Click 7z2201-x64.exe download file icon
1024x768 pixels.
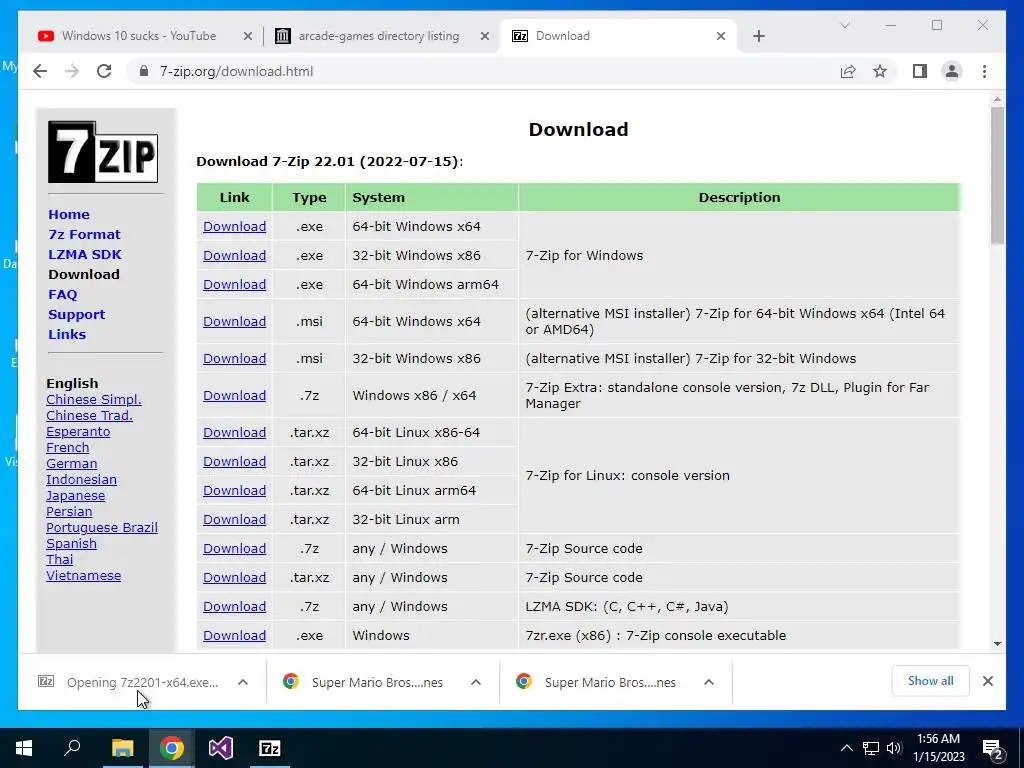pos(46,682)
